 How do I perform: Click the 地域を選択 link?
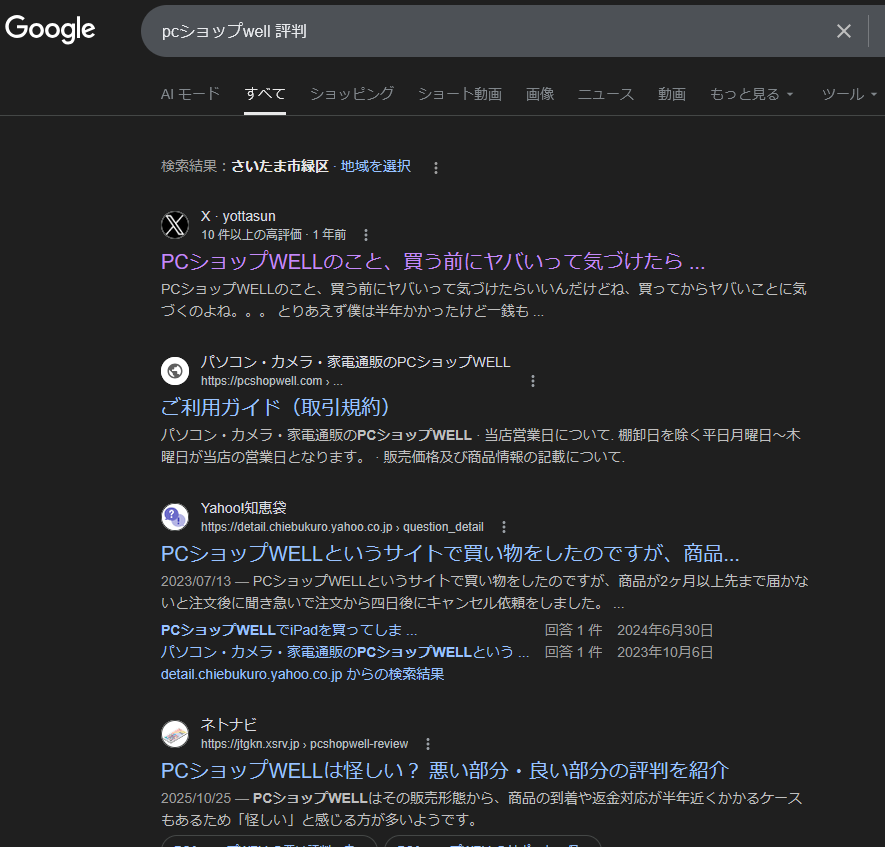(x=374, y=166)
